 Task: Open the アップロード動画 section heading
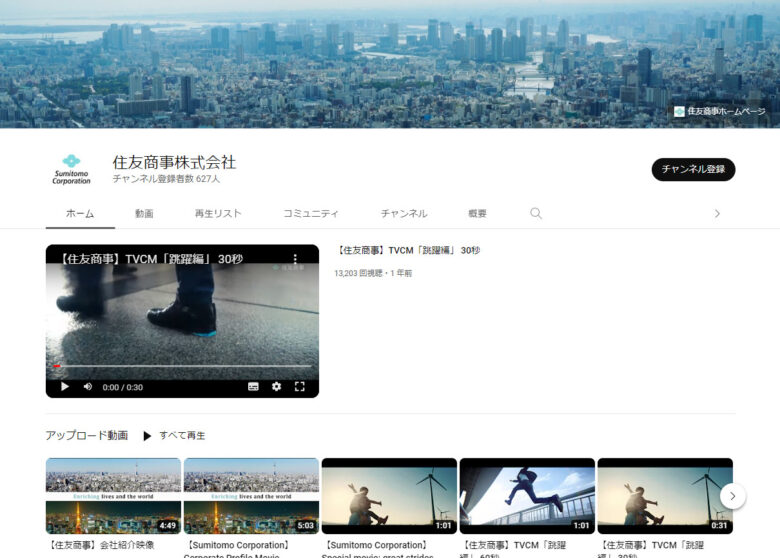[87, 436]
